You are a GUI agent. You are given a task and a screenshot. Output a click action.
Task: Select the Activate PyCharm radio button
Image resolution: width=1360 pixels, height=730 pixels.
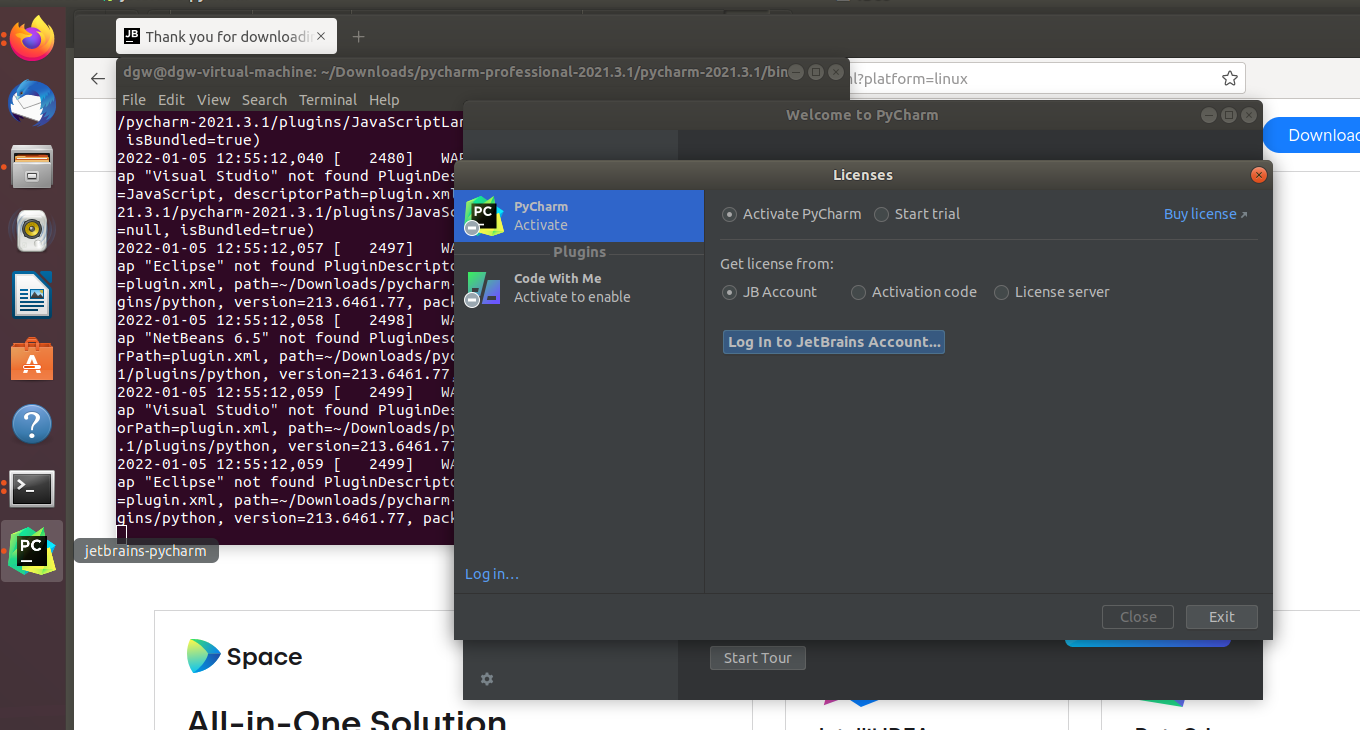coord(729,214)
